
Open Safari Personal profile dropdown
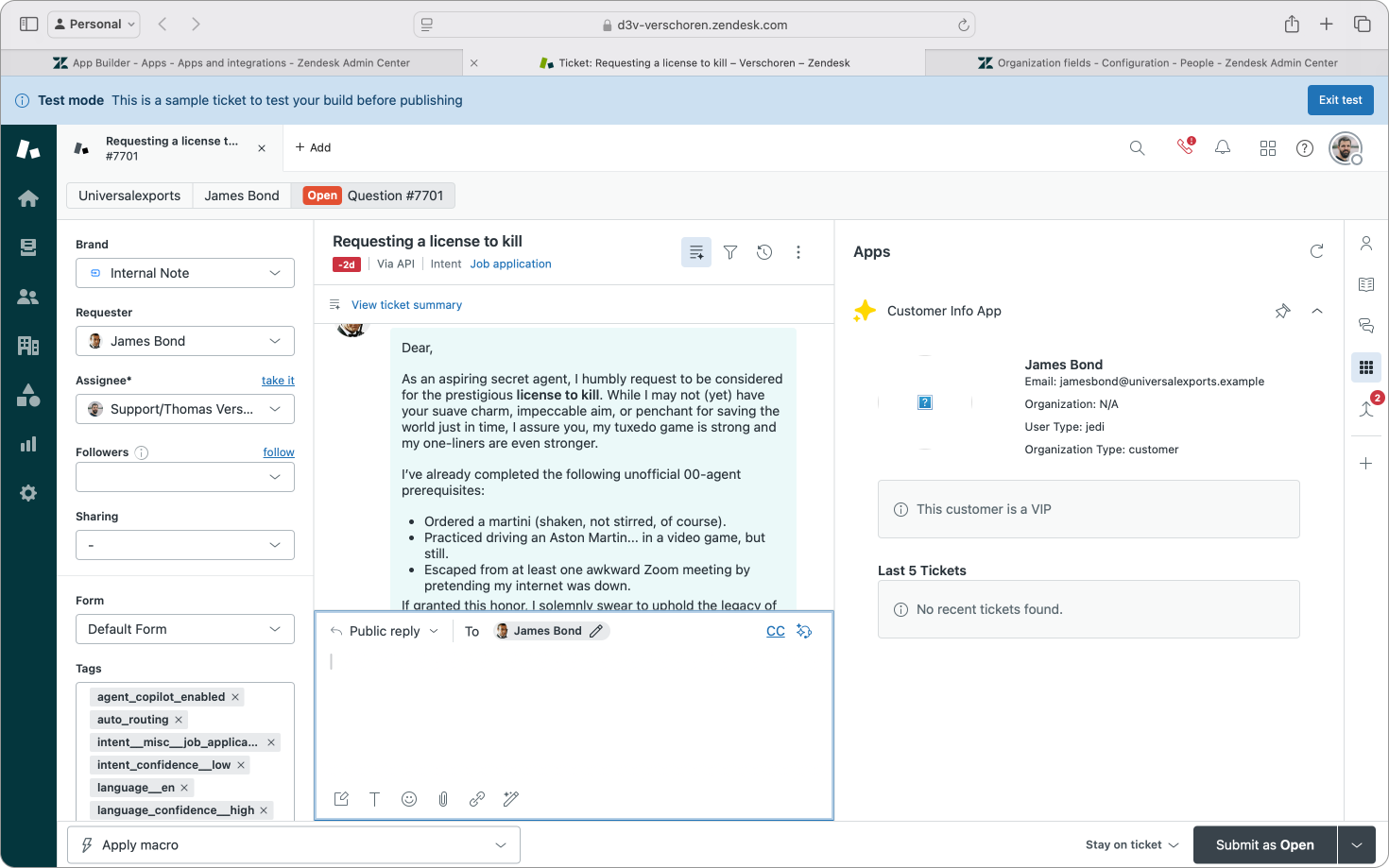click(94, 25)
